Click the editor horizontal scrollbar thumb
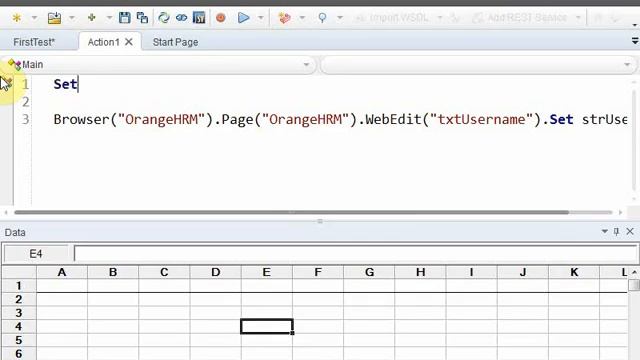This screenshot has width=640, height=360. coord(291,212)
